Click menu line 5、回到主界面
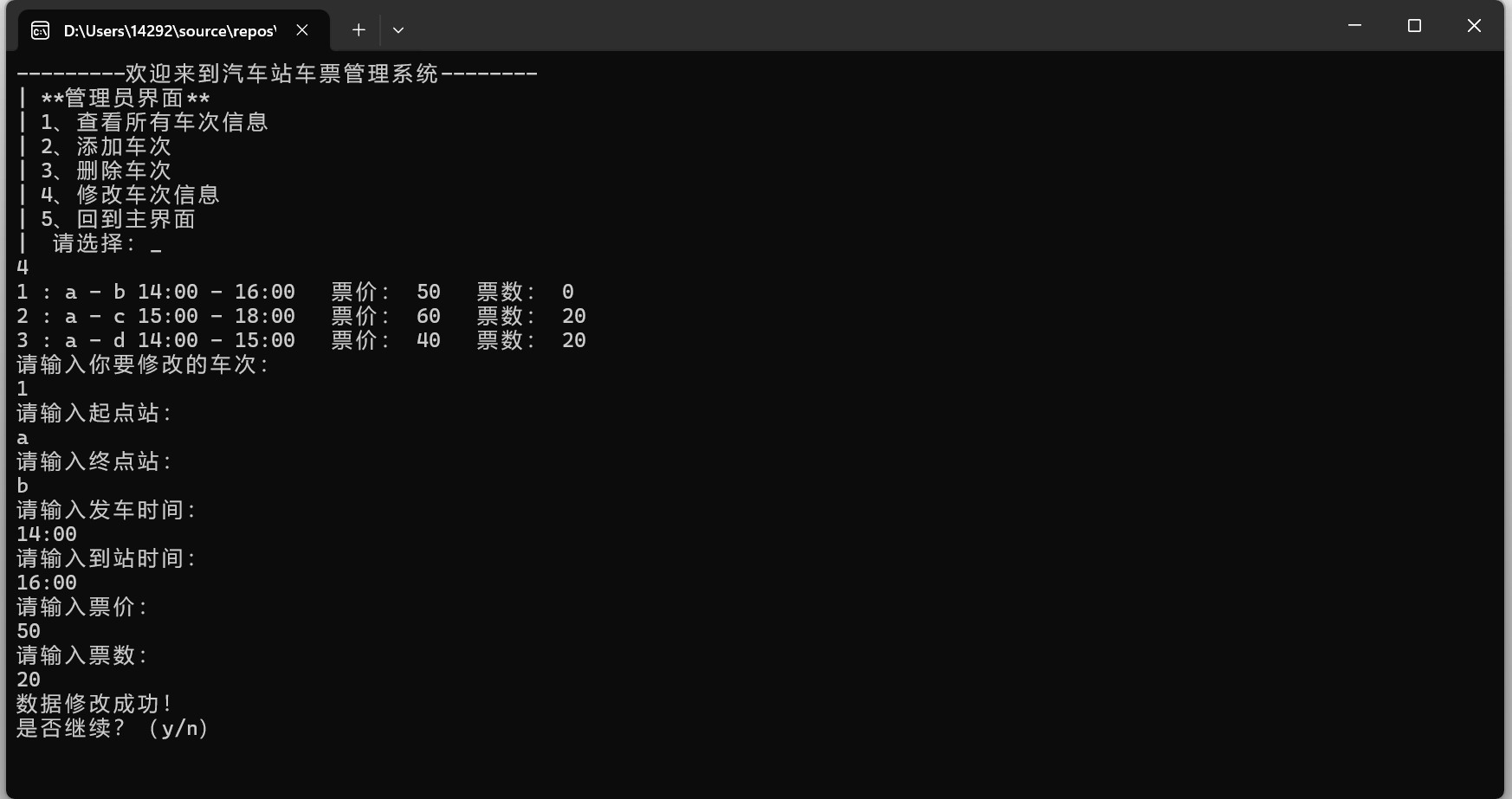The image size is (1512, 799). (118, 219)
